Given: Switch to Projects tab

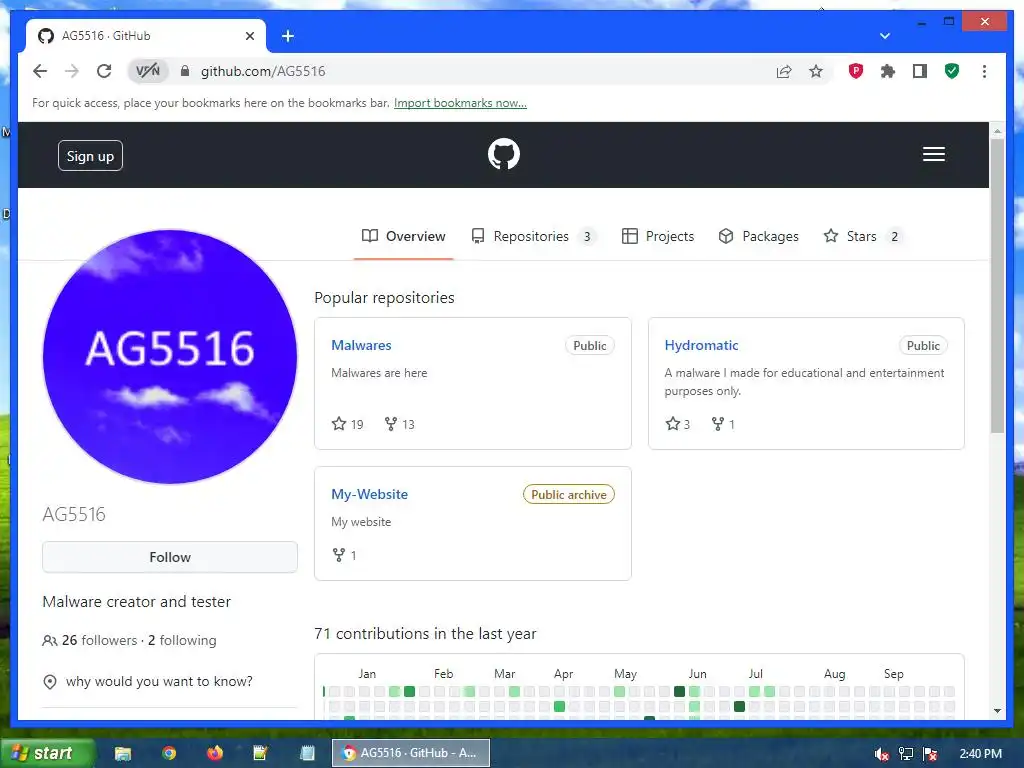Looking at the screenshot, I should pos(658,236).
